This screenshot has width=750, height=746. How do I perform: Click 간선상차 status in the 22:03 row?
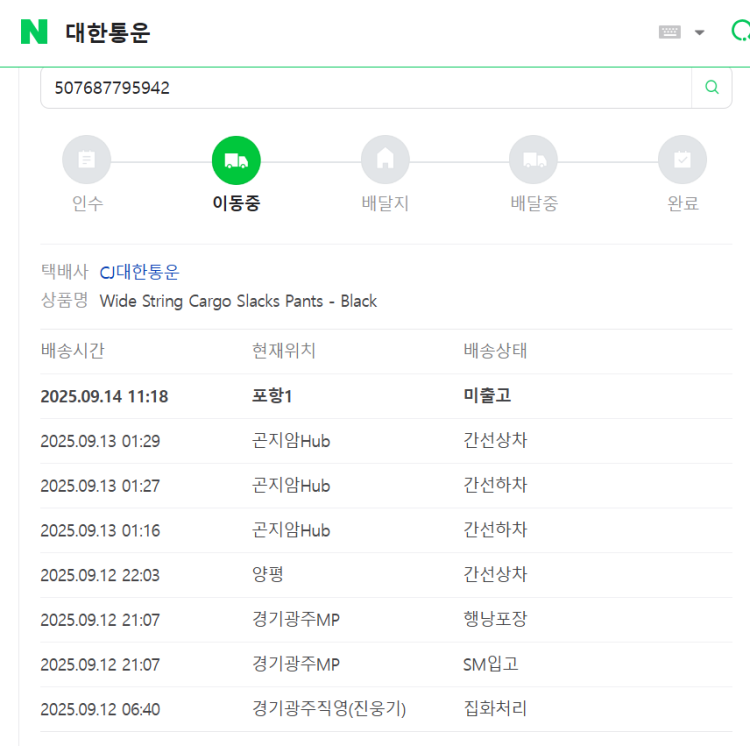[495, 574]
